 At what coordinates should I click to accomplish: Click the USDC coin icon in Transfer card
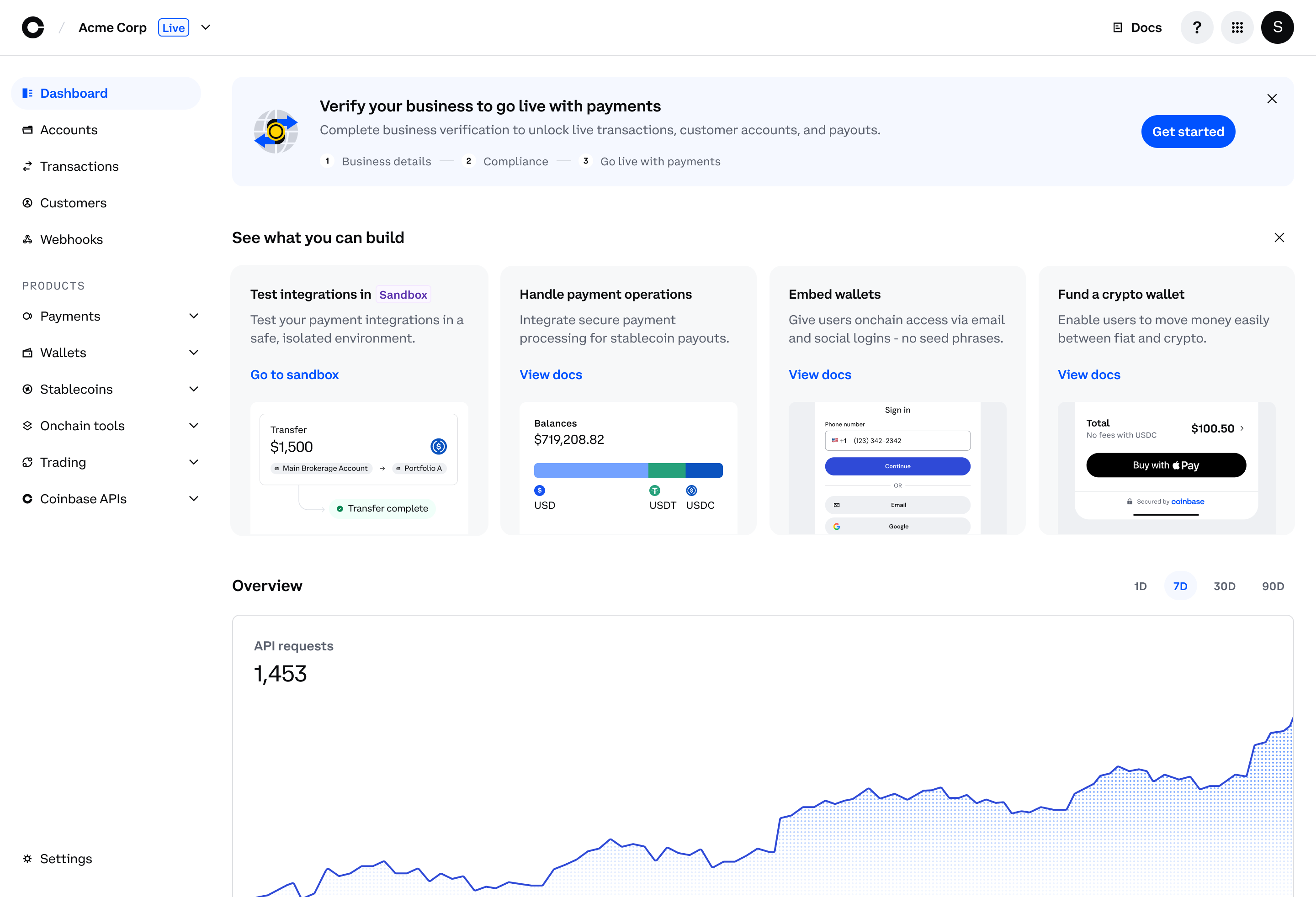(438, 447)
